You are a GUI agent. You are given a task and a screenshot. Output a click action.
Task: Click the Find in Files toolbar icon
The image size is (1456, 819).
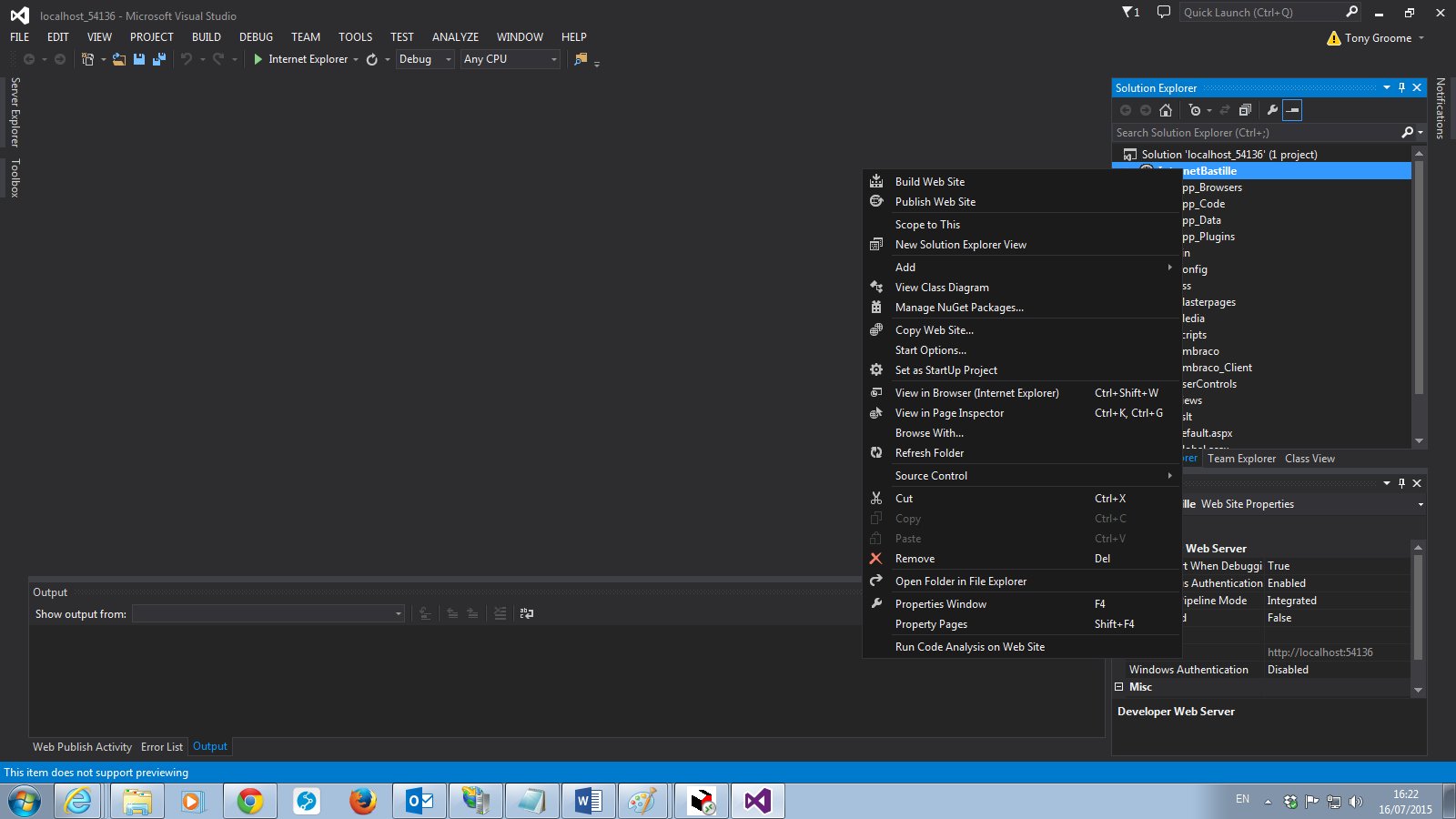point(581,59)
